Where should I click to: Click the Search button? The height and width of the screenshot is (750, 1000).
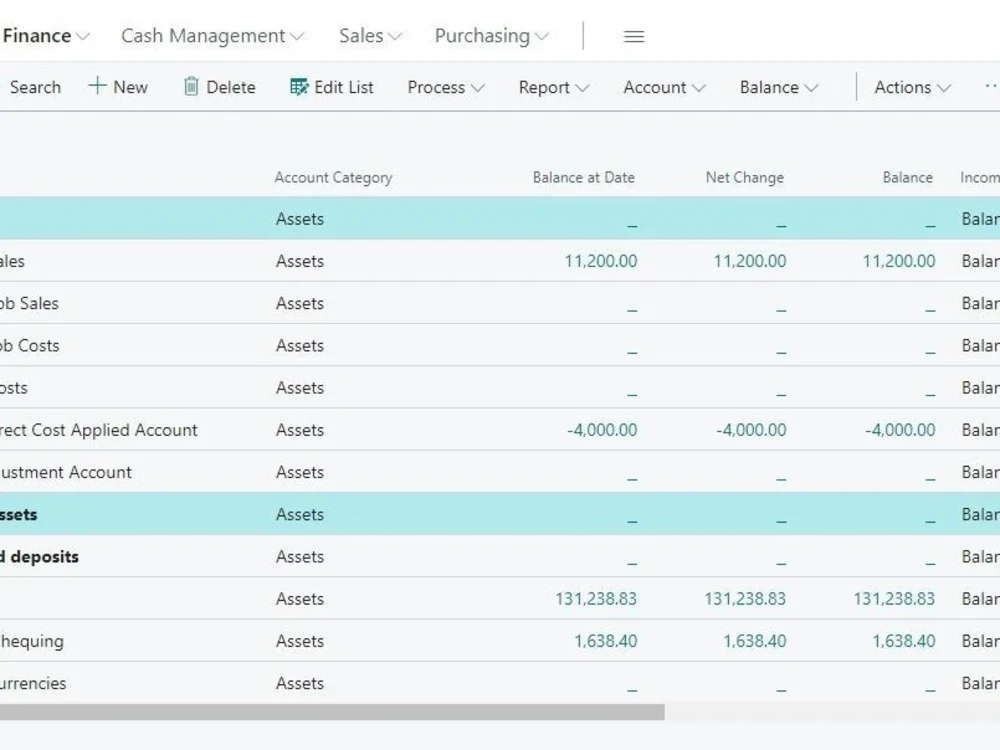point(36,87)
